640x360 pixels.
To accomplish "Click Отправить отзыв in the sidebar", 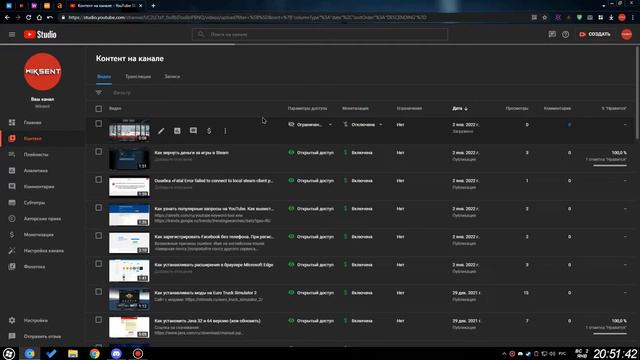I will (x=42, y=336).
